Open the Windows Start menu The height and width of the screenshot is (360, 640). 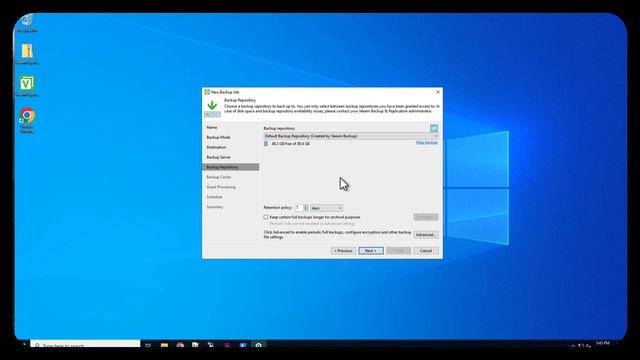click(24, 345)
